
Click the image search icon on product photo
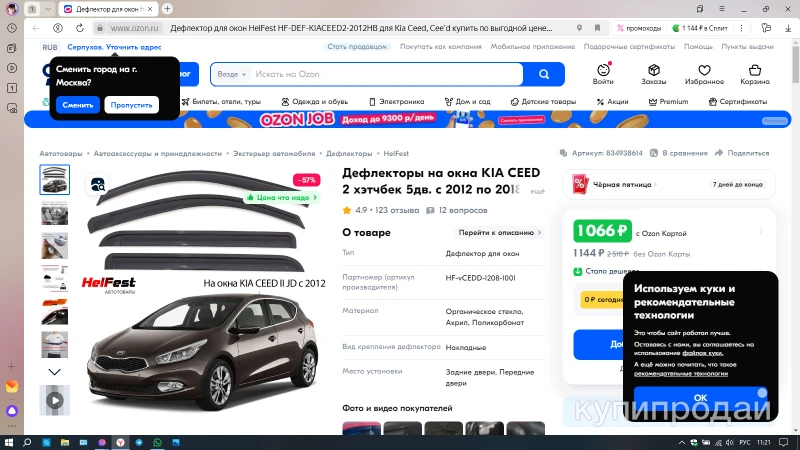click(x=98, y=185)
